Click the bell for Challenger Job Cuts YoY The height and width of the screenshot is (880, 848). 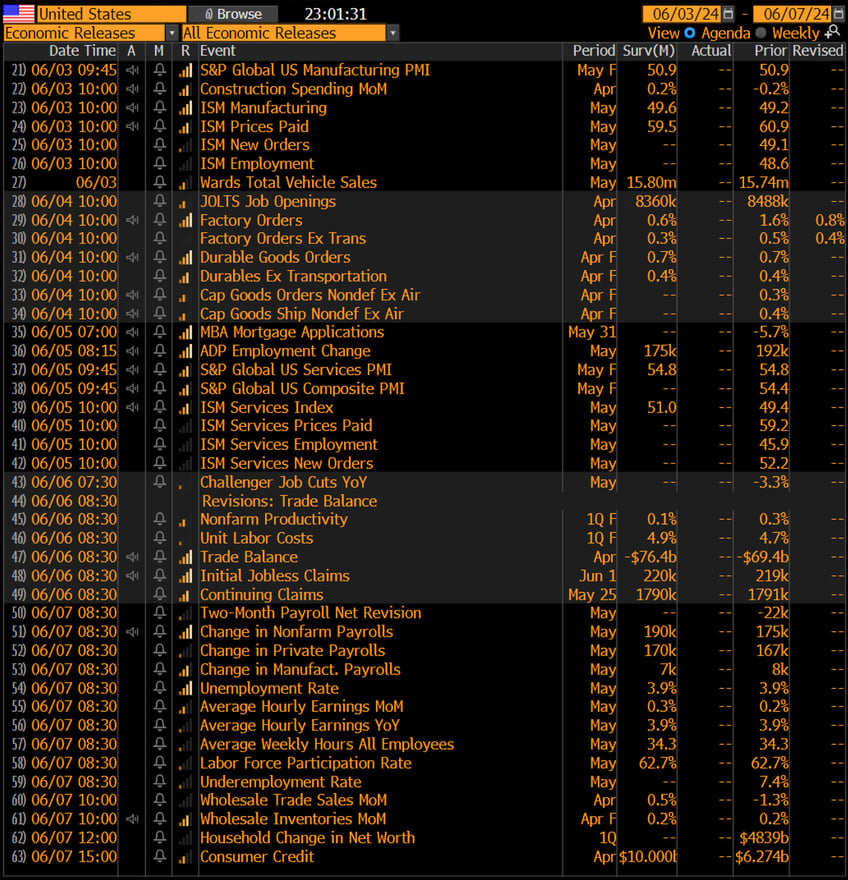tap(160, 482)
